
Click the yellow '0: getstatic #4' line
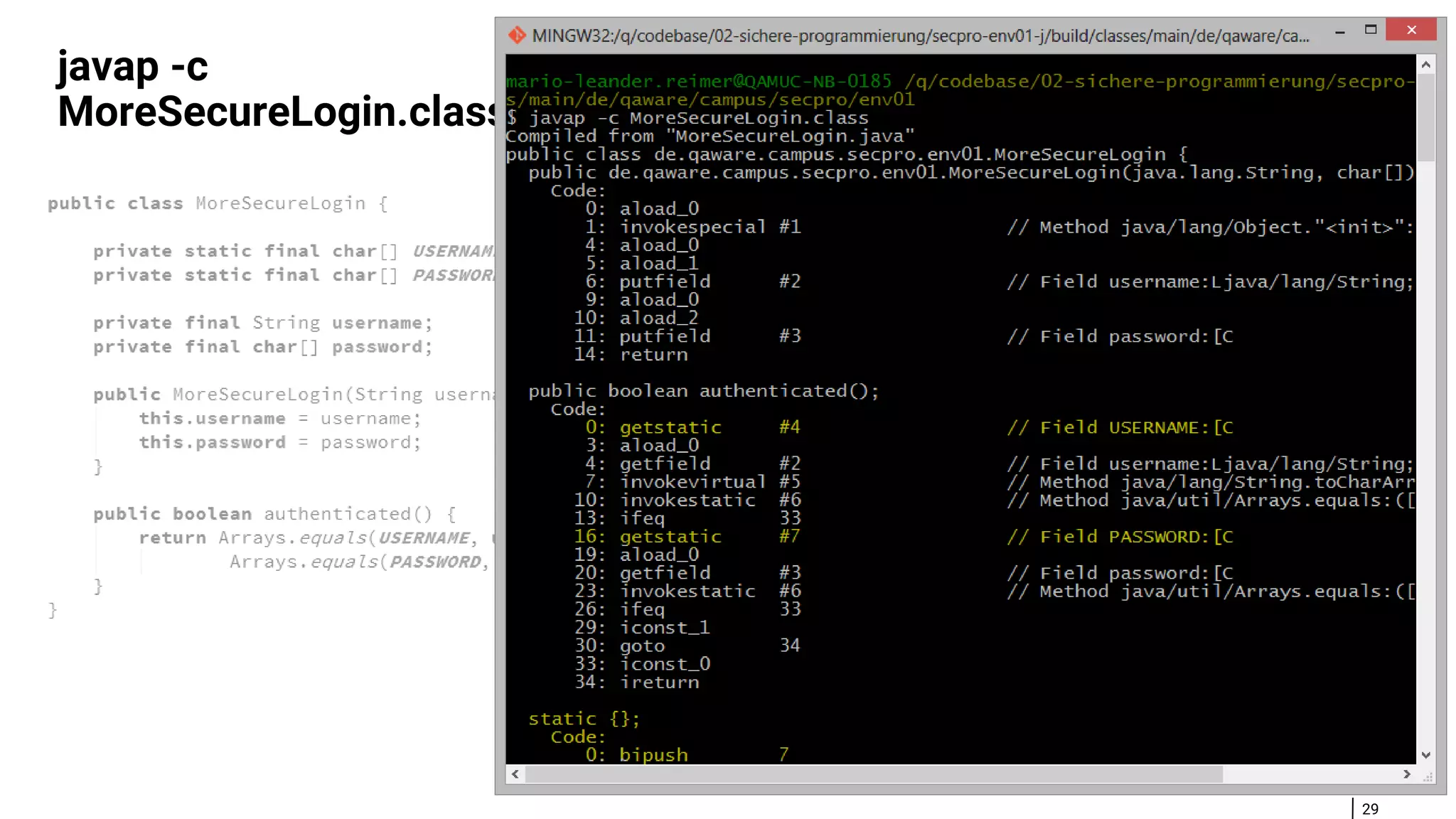(x=693, y=427)
